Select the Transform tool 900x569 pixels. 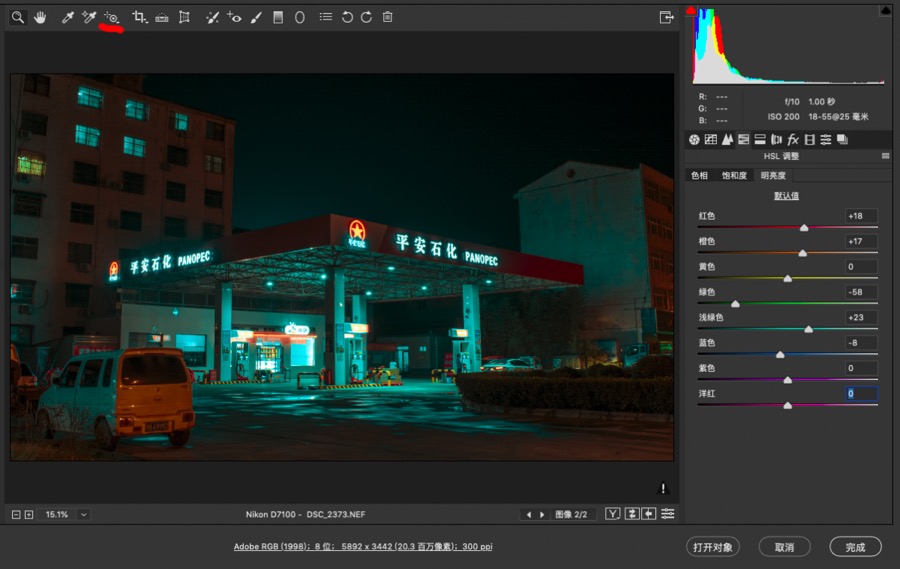pos(184,17)
